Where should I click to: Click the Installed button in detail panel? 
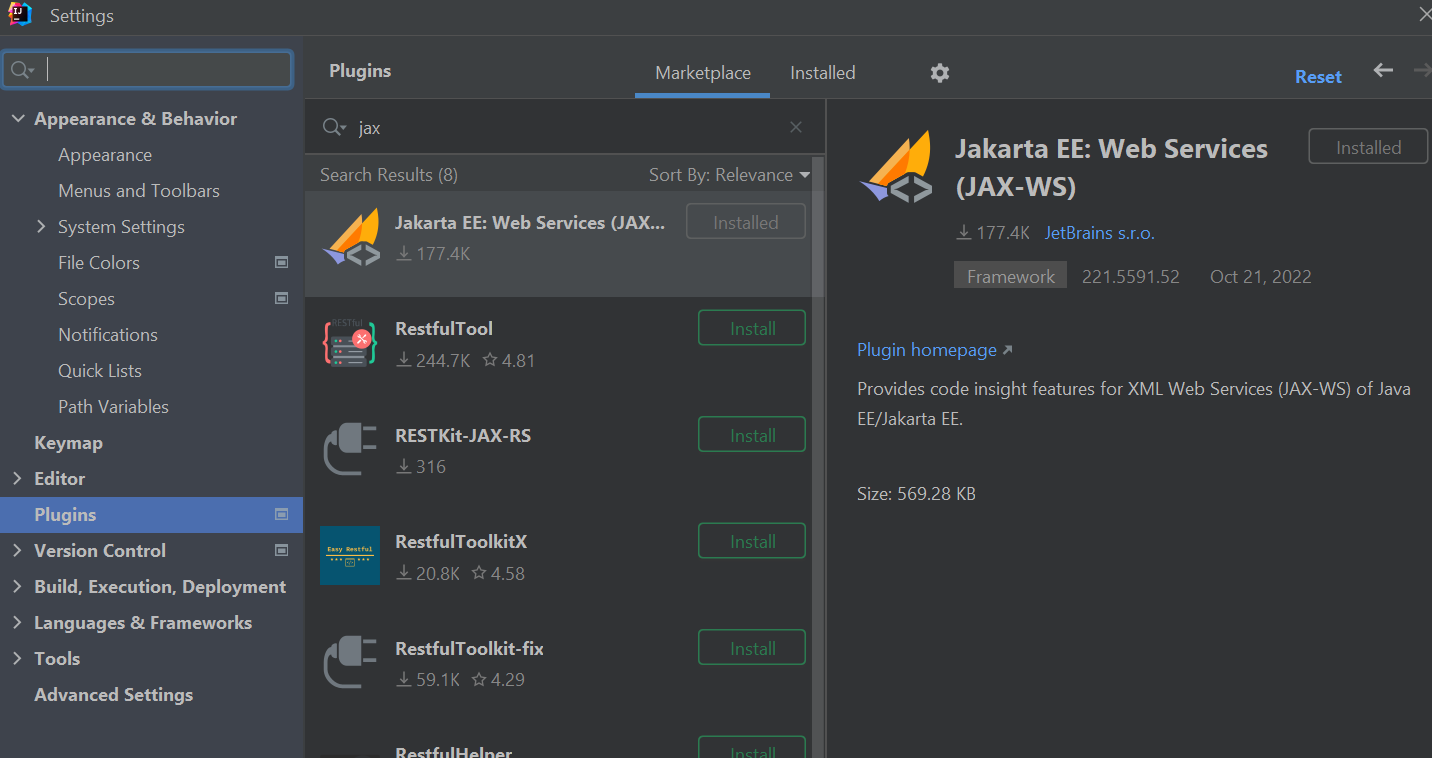pos(1369,147)
